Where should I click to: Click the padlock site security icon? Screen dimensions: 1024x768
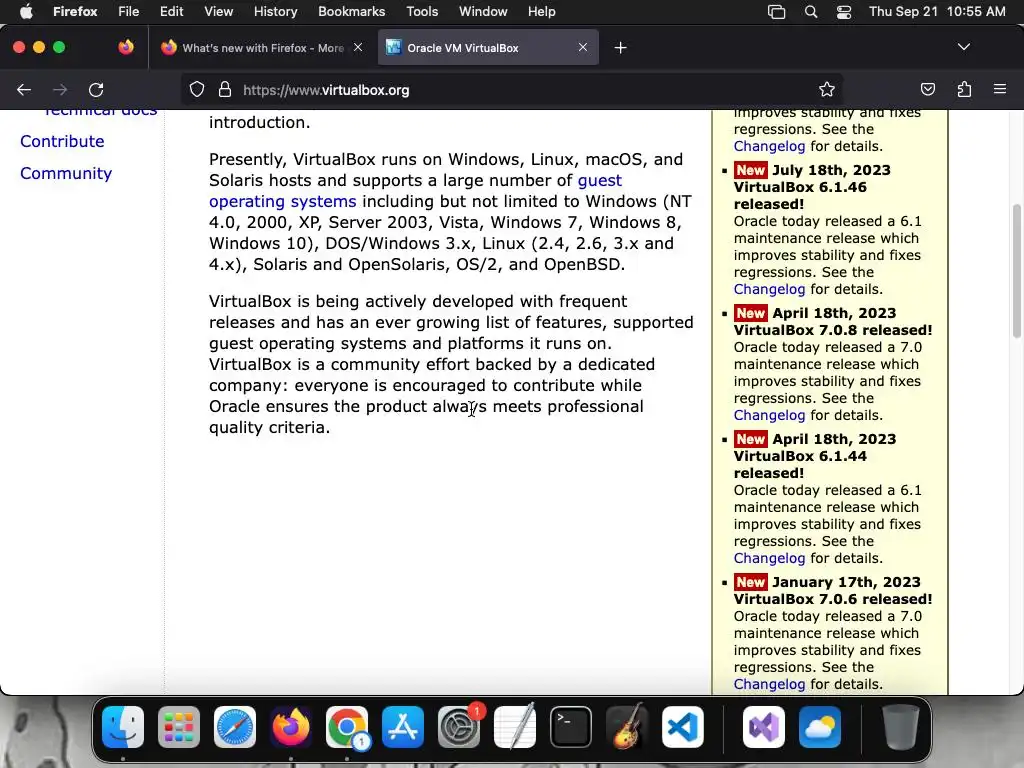[x=225, y=90]
